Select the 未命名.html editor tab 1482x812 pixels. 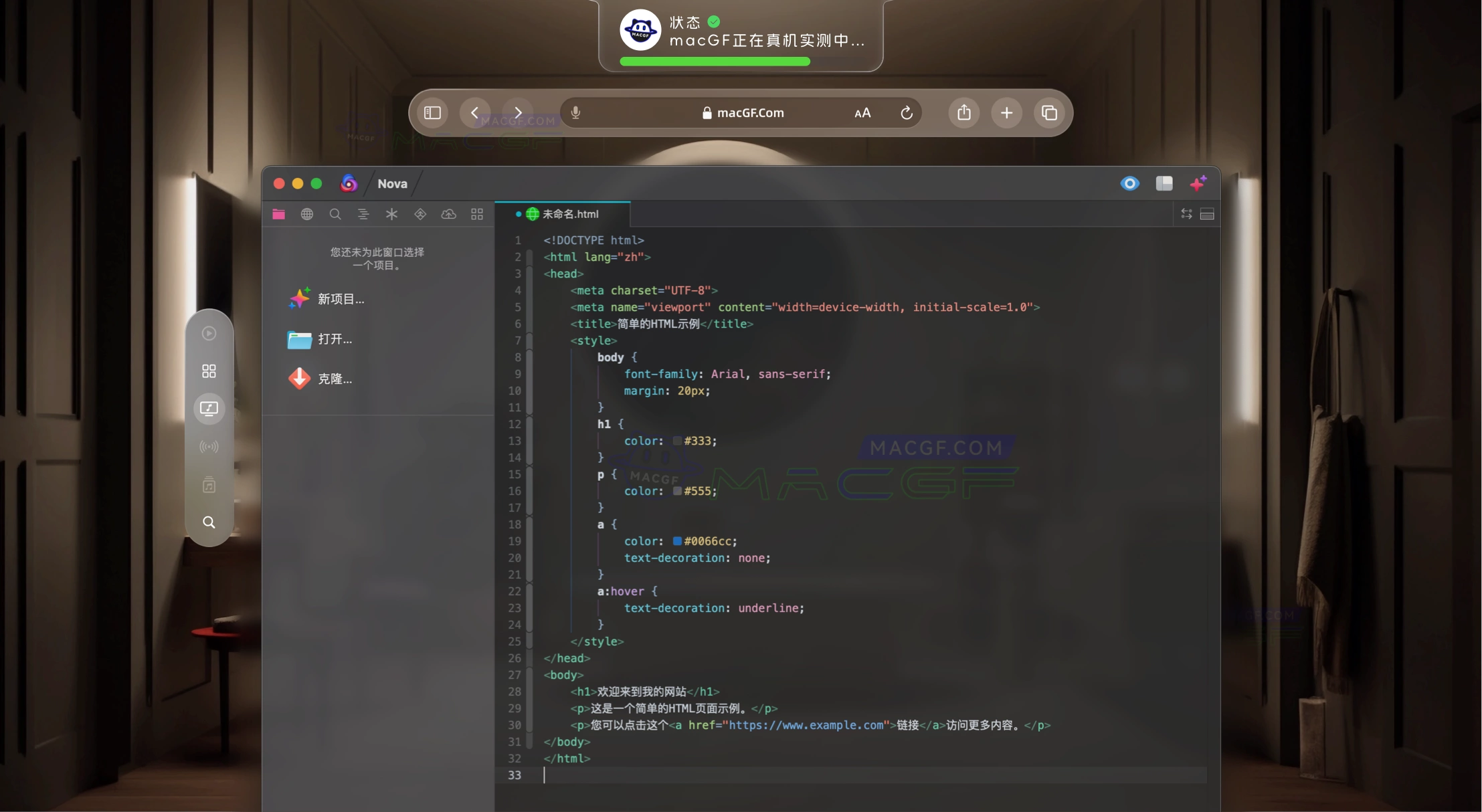coord(569,214)
